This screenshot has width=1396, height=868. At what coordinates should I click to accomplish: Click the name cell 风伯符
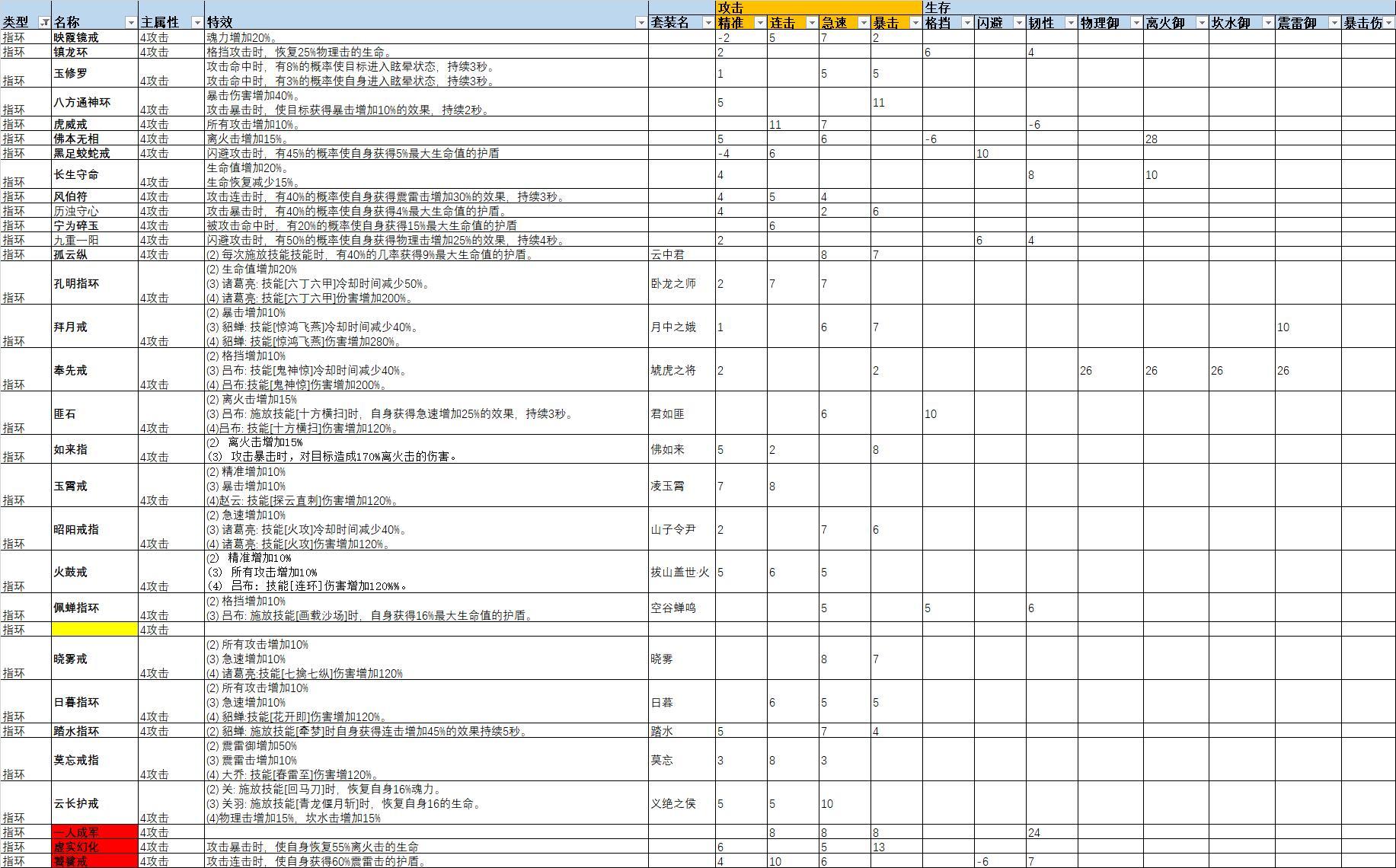click(x=94, y=196)
